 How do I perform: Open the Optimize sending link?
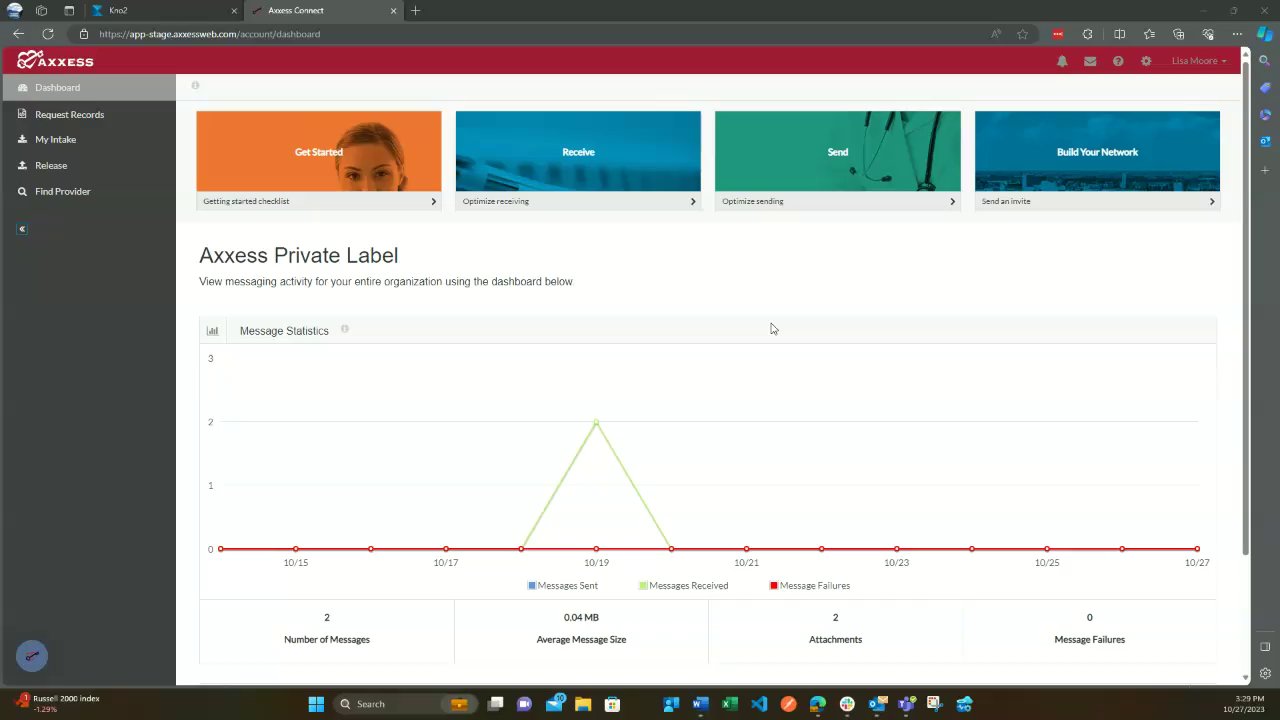(753, 201)
